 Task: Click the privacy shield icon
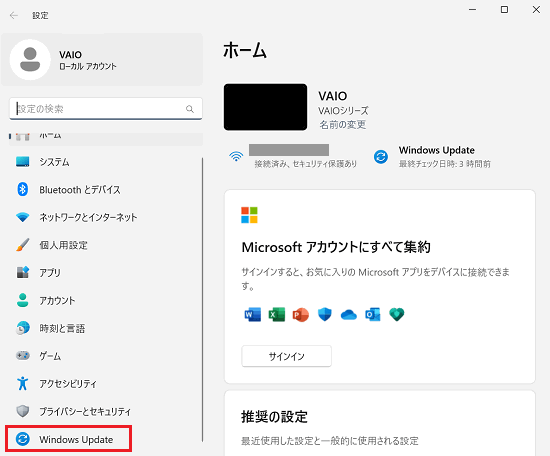[x=23, y=411]
